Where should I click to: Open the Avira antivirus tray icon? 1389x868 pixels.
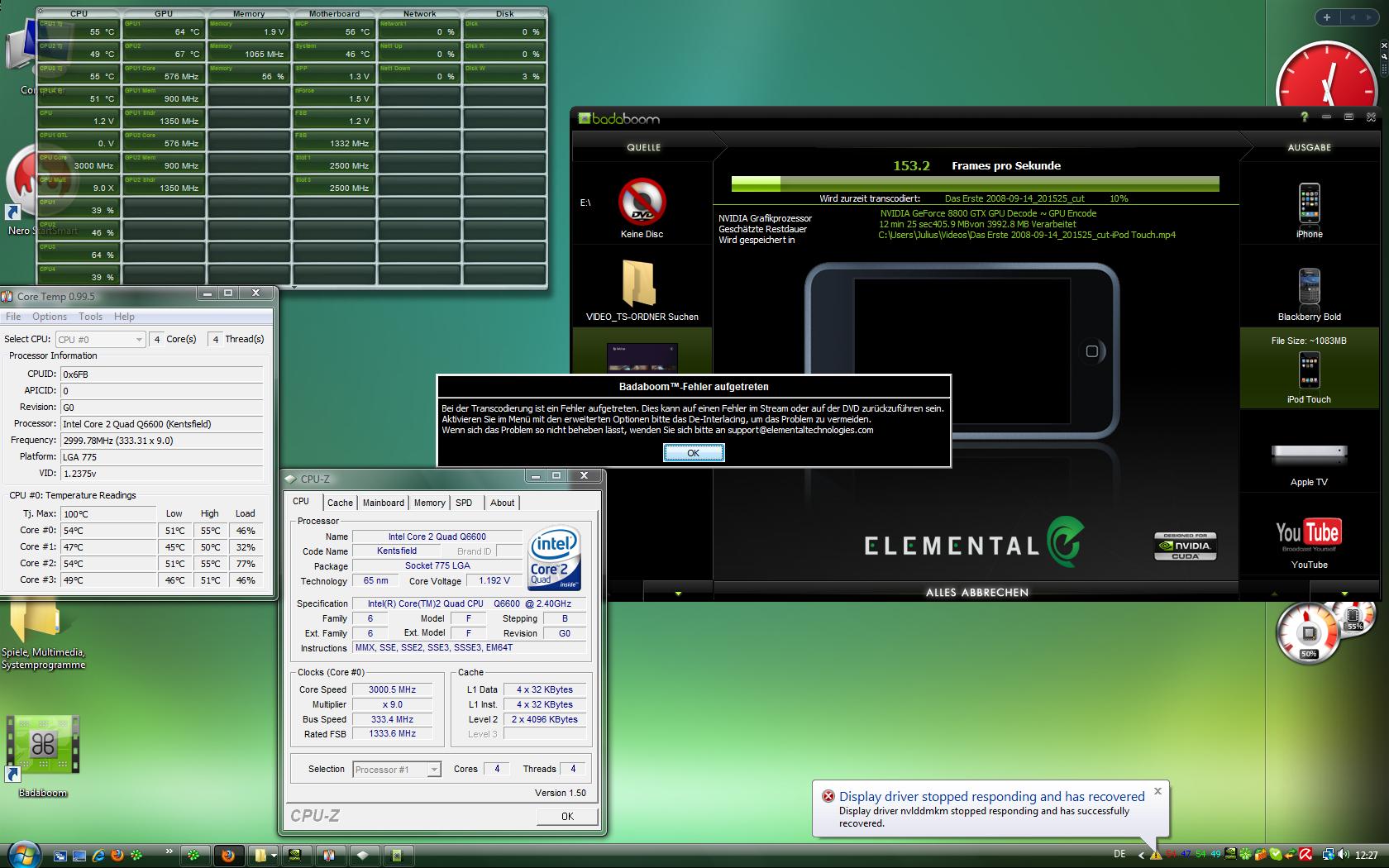[1304, 855]
